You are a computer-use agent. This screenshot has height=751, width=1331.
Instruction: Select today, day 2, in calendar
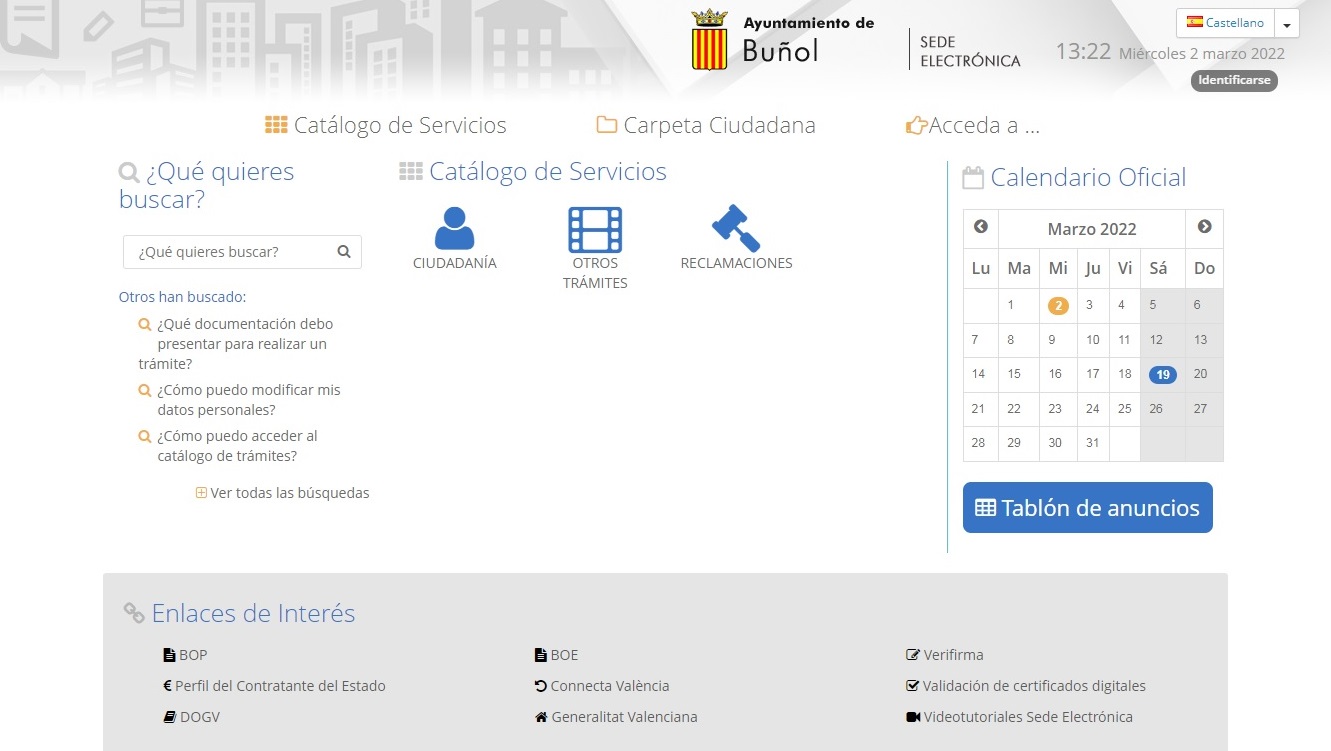[1058, 306]
